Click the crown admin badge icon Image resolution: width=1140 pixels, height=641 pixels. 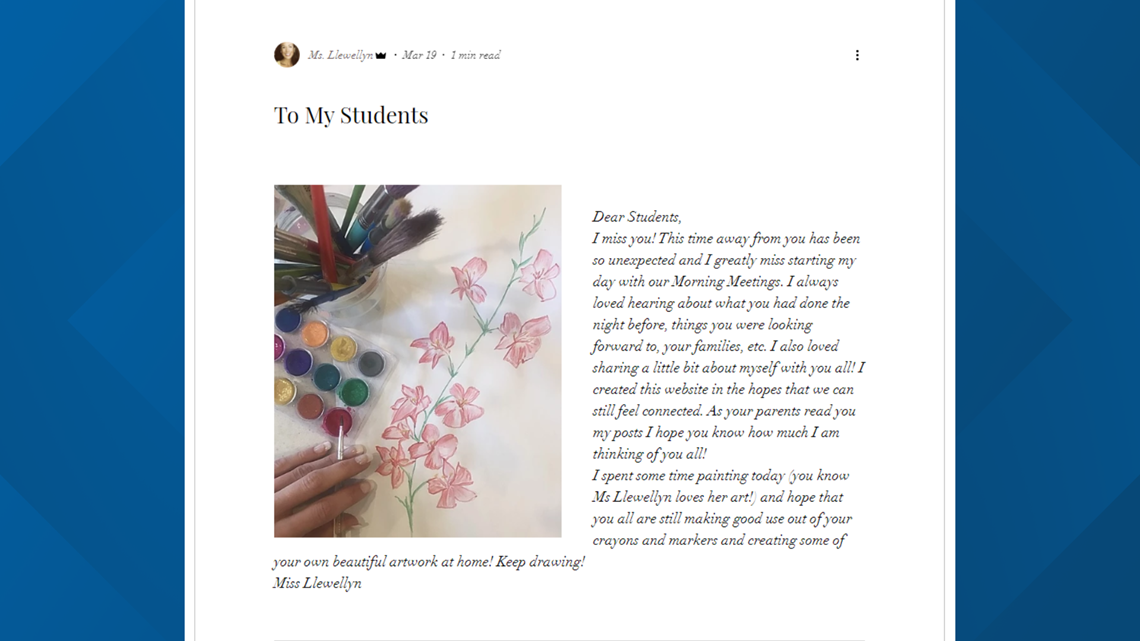coord(381,56)
